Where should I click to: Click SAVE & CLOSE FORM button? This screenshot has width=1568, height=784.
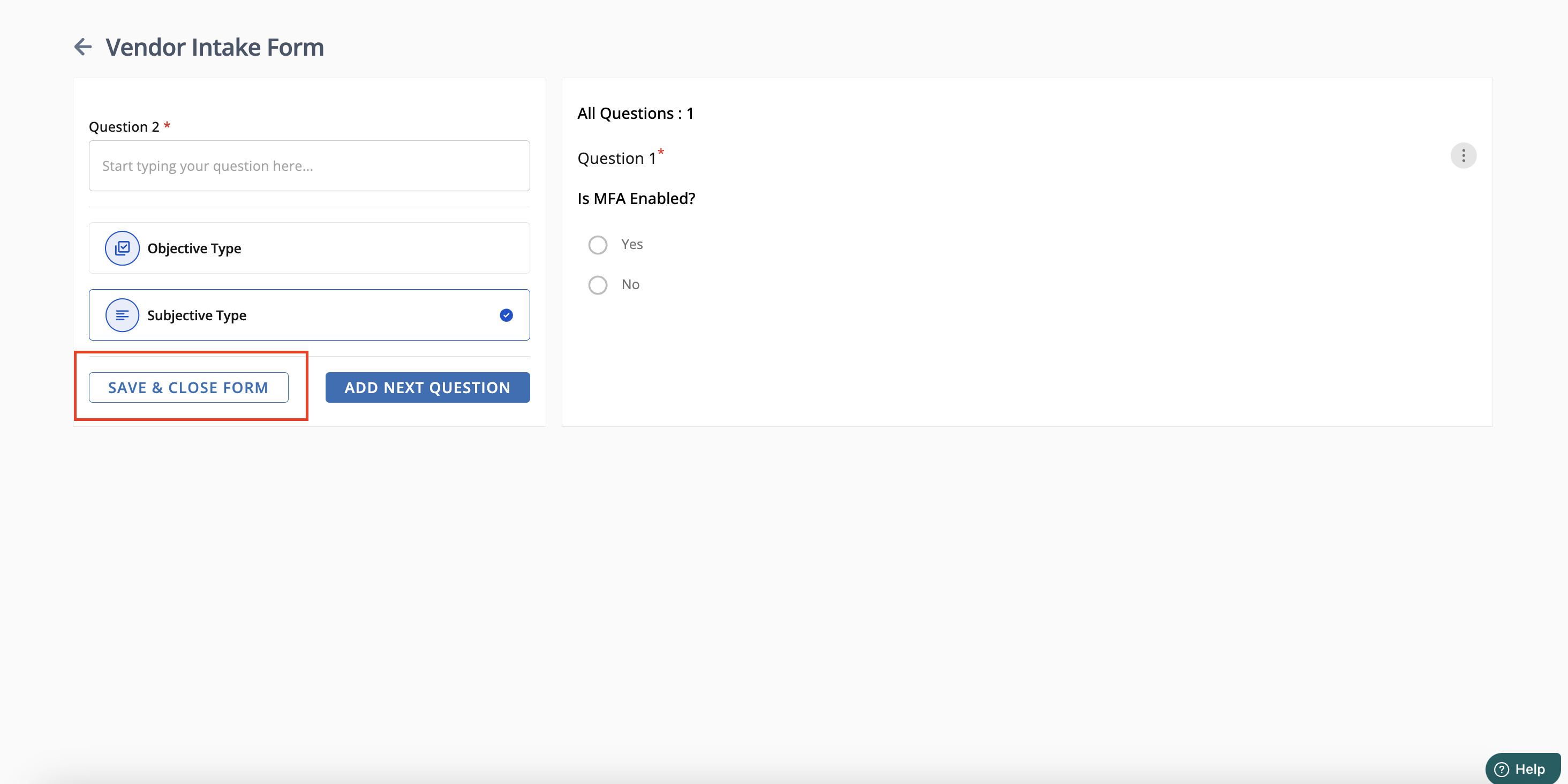(x=189, y=388)
